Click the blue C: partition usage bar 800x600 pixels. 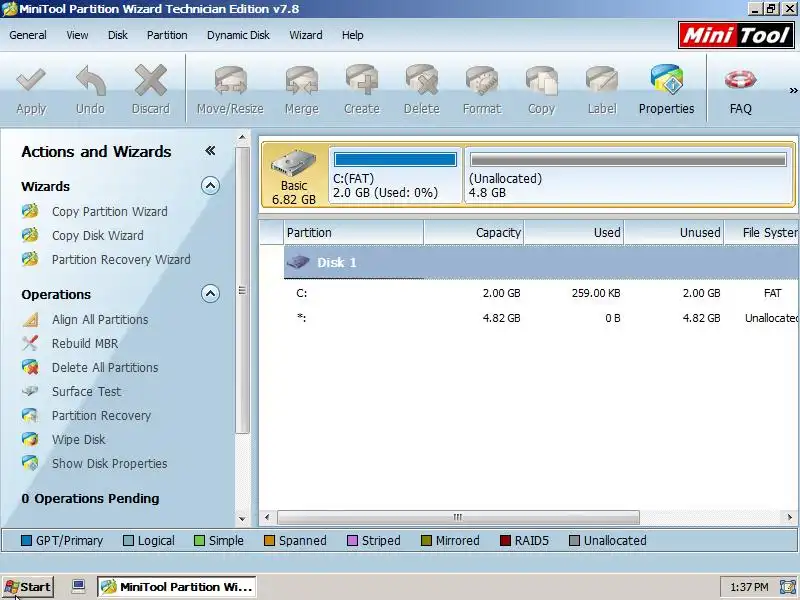[395, 160]
